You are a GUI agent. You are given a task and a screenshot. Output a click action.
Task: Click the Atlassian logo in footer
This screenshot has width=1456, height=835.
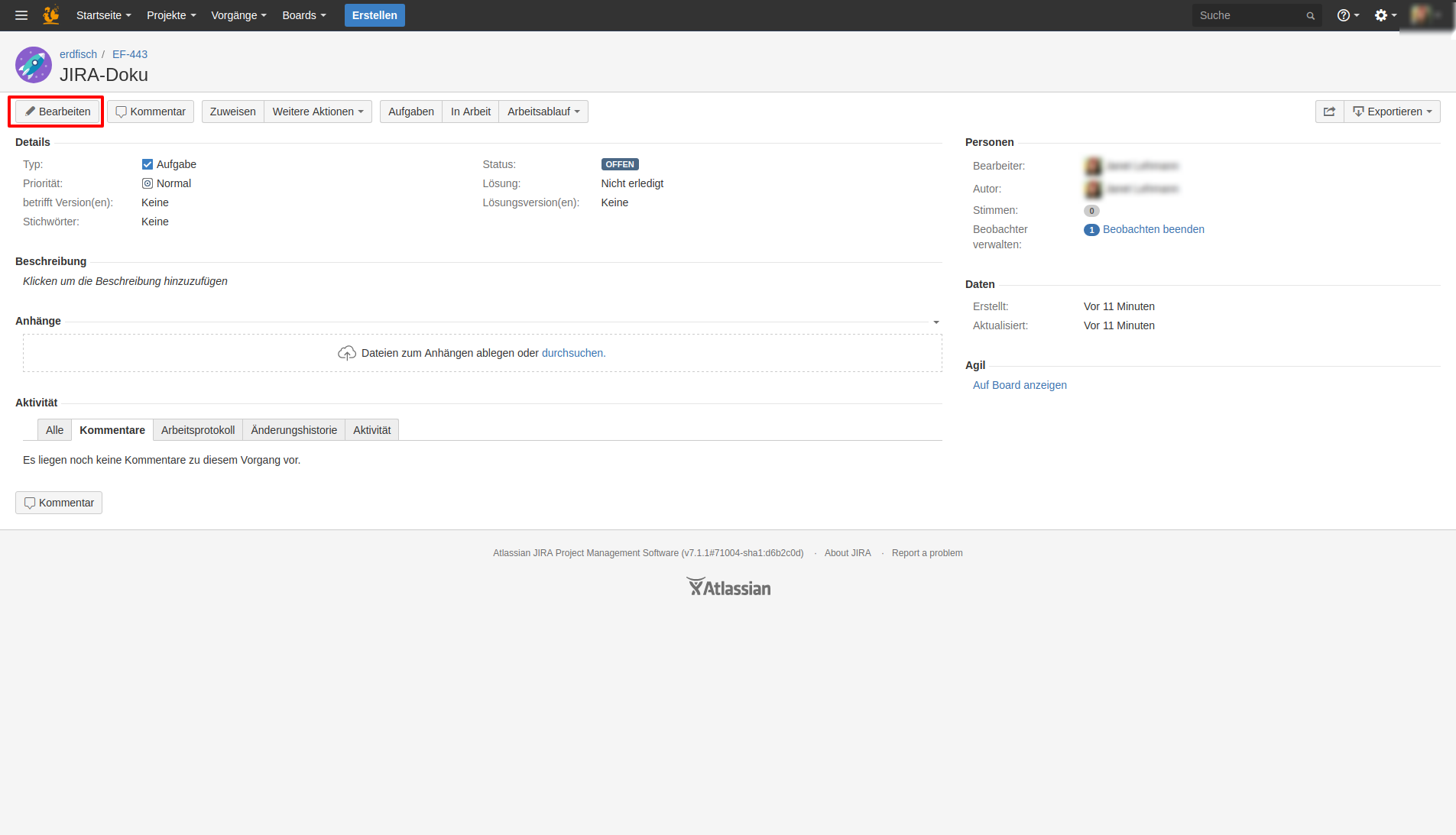[728, 587]
